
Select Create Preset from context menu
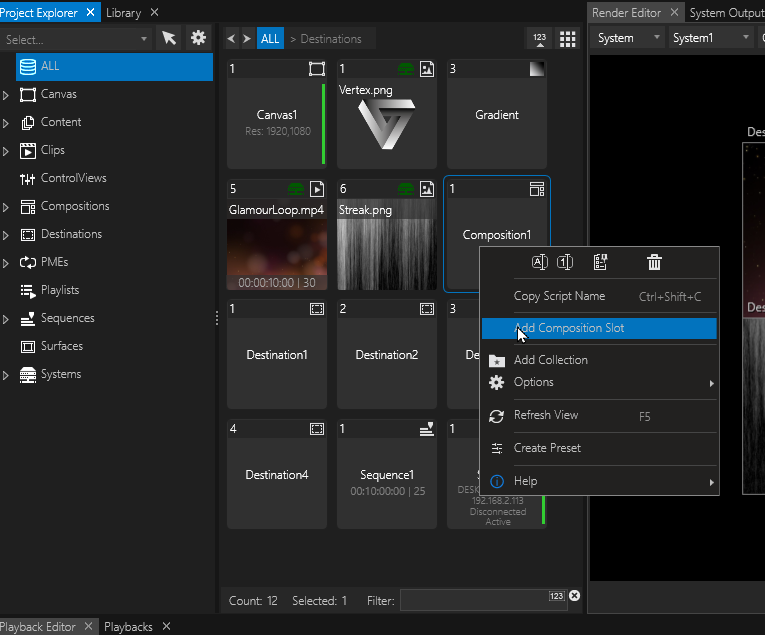[546, 448]
